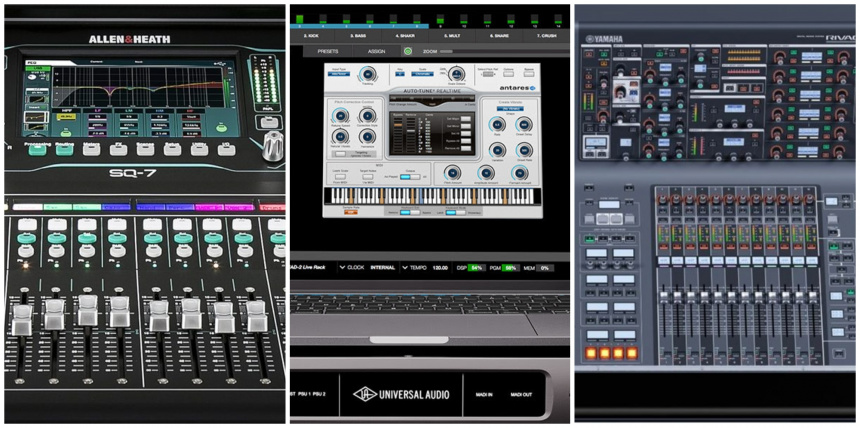Select the Retune Speed knob

(x=341, y=116)
